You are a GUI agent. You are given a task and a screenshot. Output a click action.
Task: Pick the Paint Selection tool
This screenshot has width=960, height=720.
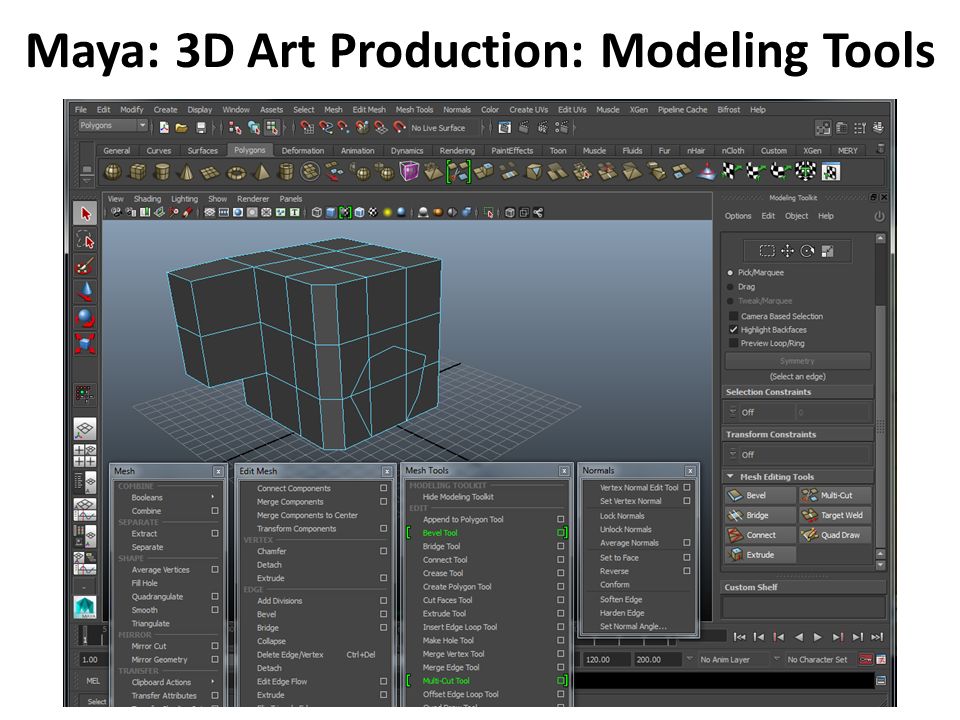tap(85, 266)
